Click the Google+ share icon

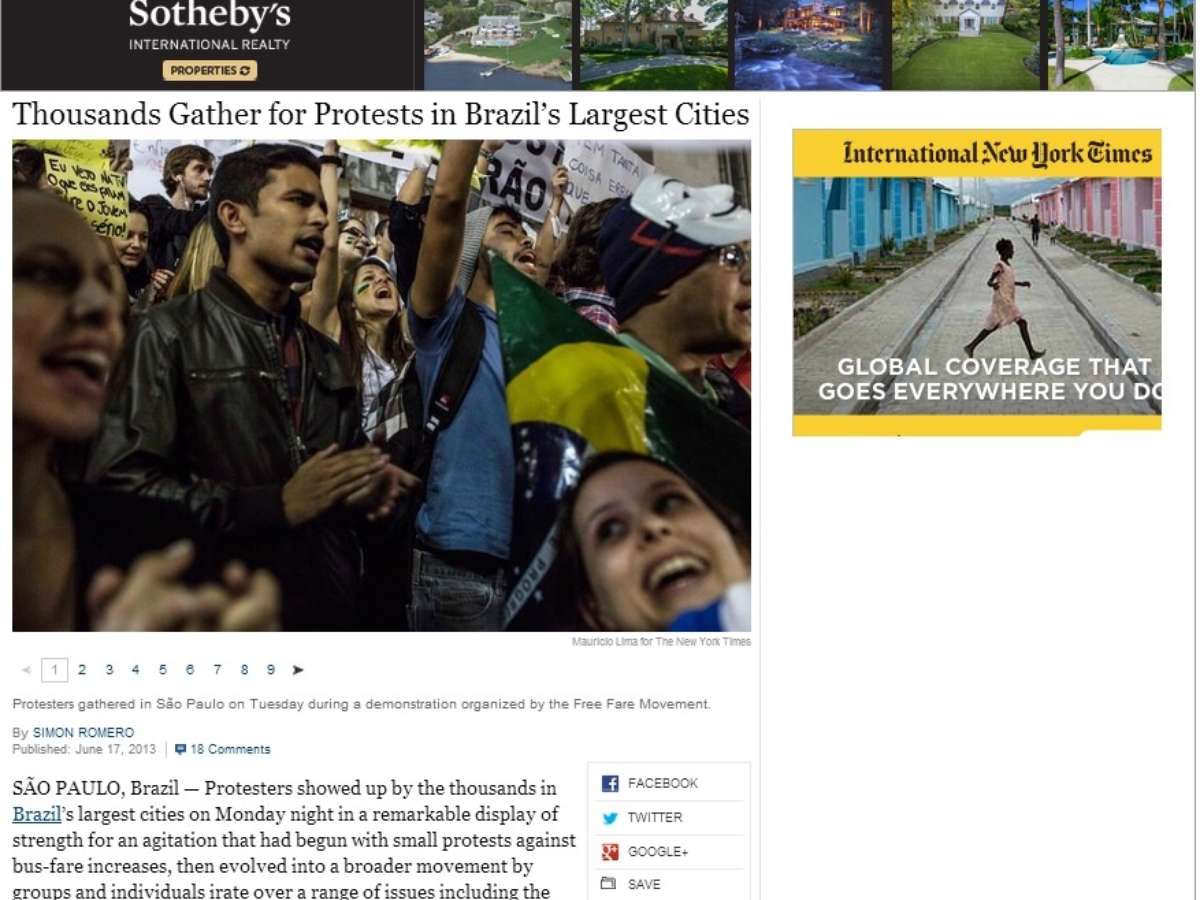[x=610, y=852]
